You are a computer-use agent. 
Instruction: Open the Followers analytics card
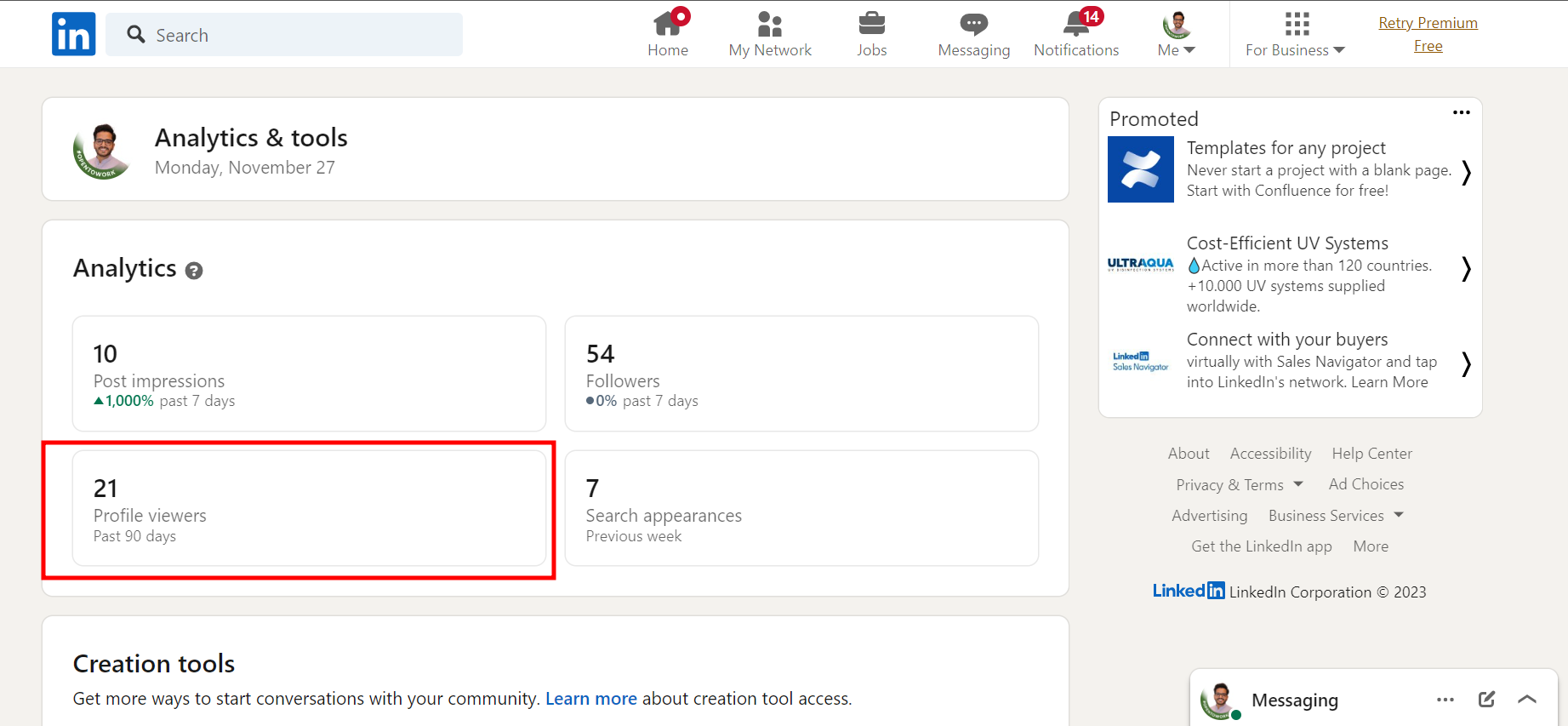click(x=801, y=374)
